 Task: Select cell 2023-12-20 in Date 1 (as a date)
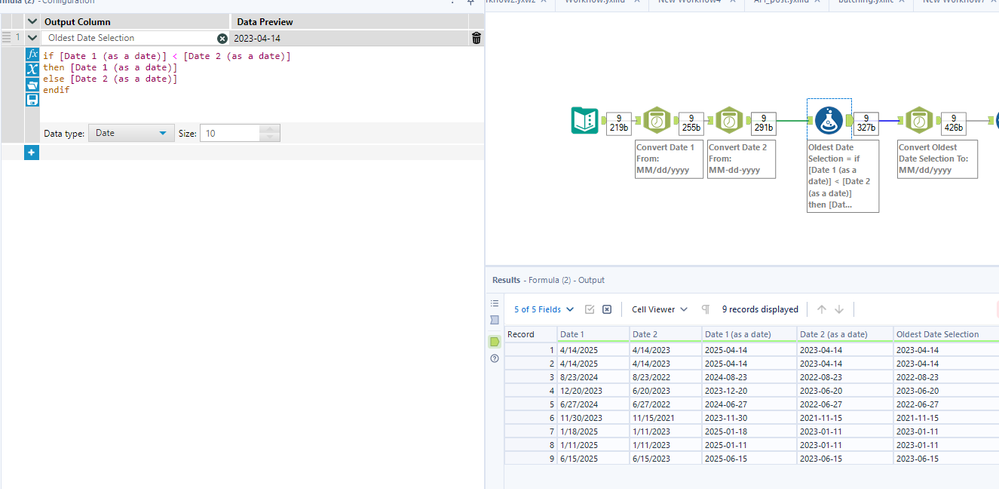pos(749,391)
